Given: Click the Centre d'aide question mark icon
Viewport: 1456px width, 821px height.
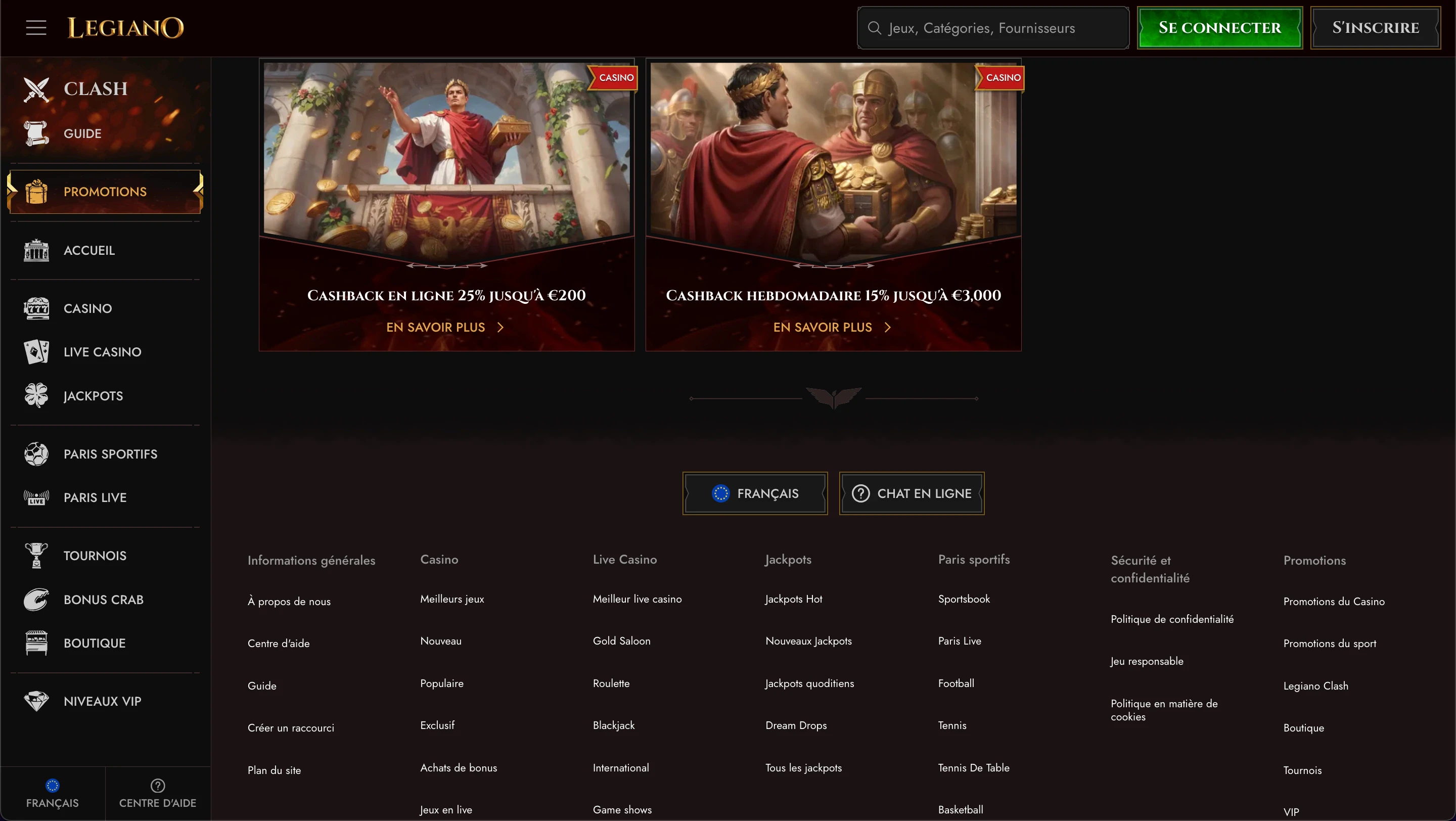Looking at the screenshot, I should pos(158,786).
